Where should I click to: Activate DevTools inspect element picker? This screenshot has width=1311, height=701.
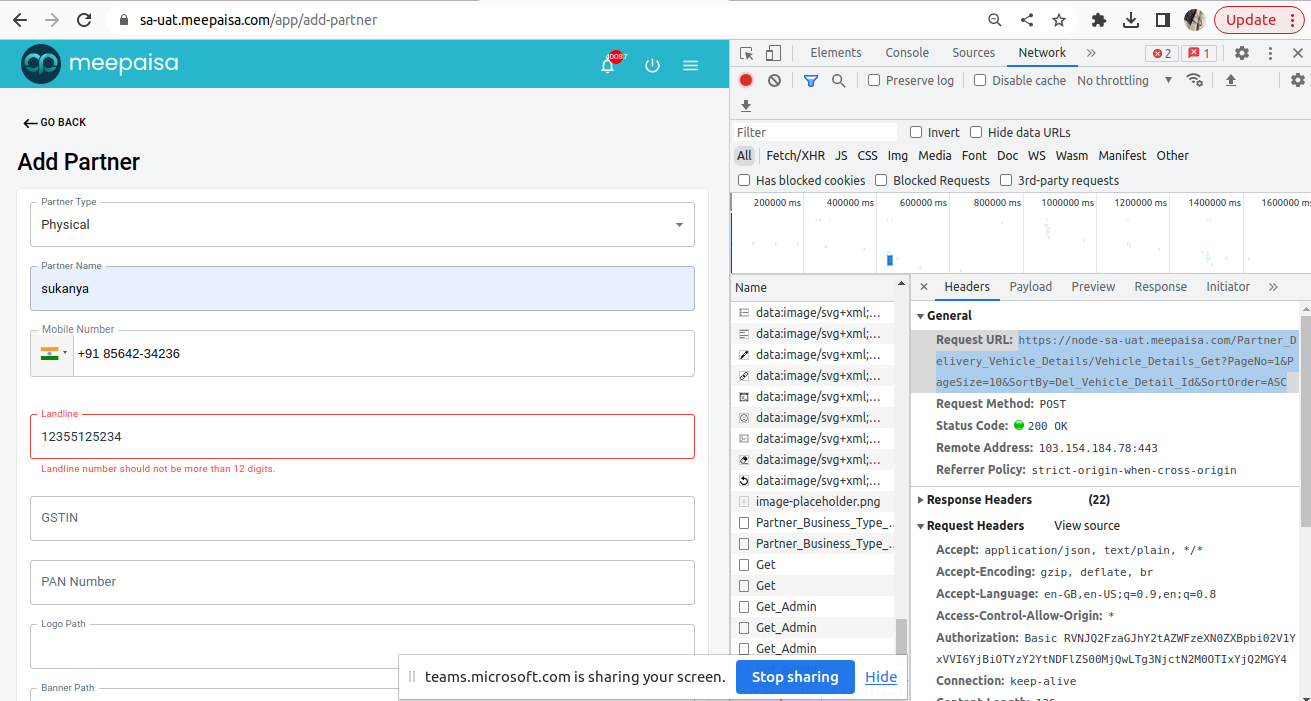pos(747,53)
